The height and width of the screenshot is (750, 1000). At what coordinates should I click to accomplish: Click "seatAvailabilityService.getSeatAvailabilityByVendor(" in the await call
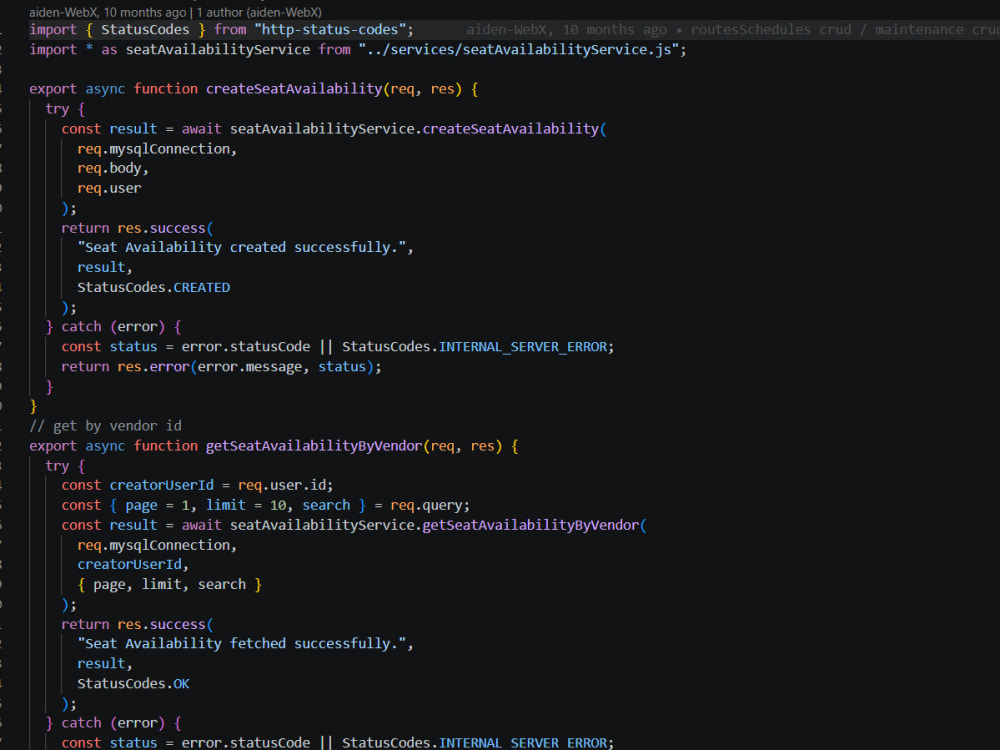(438, 525)
